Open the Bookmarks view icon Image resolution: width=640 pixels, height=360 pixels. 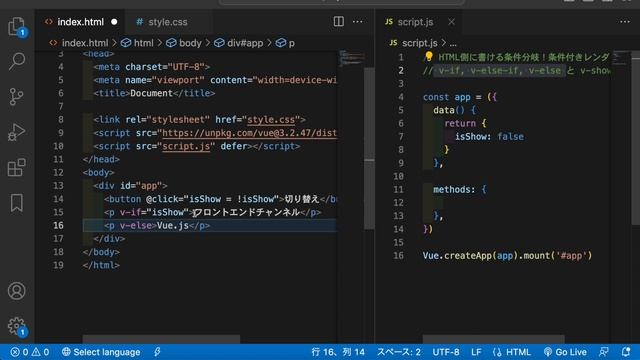click(x=17, y=203)
